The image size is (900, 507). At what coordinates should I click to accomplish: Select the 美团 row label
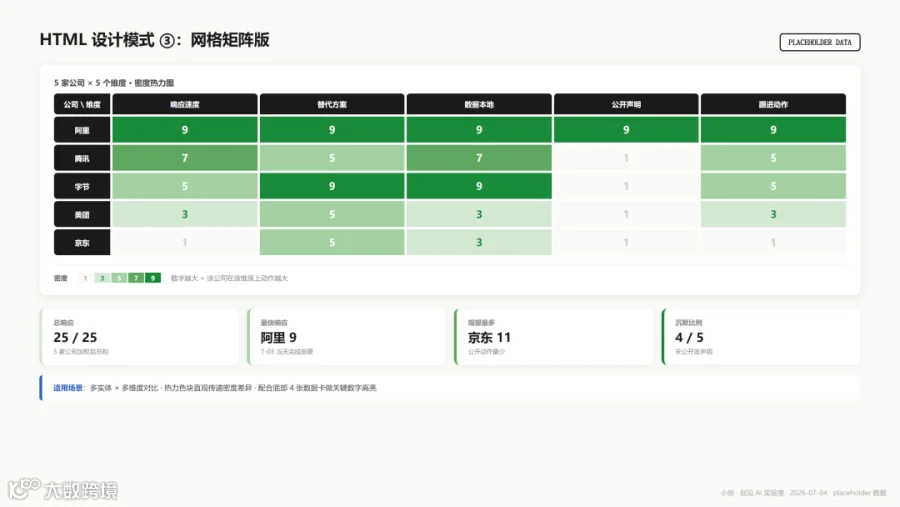click(x=82, y=214)
